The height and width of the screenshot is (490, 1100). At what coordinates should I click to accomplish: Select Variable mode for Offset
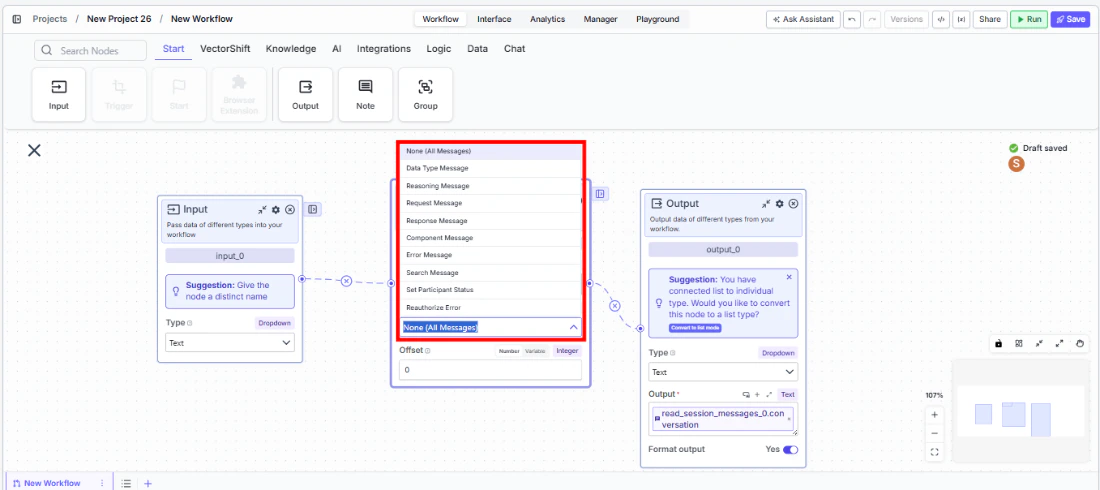(x=535, y=351)
